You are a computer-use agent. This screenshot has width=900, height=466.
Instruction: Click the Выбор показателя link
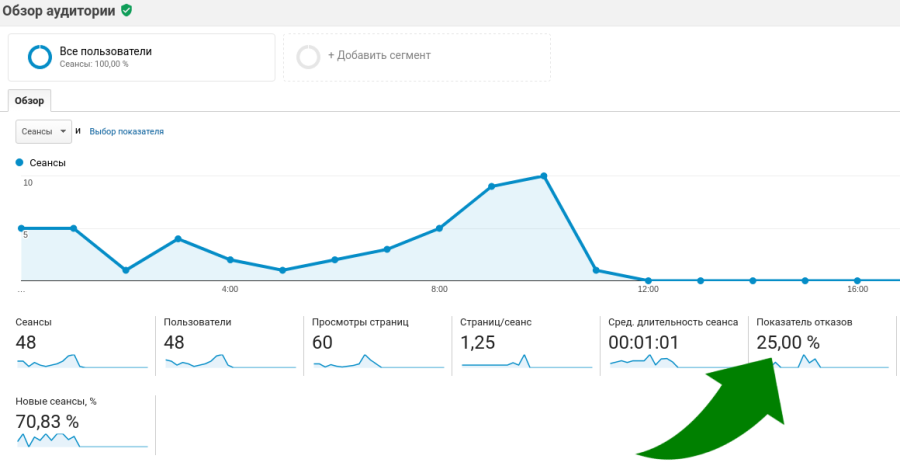(x=127, y=131)
